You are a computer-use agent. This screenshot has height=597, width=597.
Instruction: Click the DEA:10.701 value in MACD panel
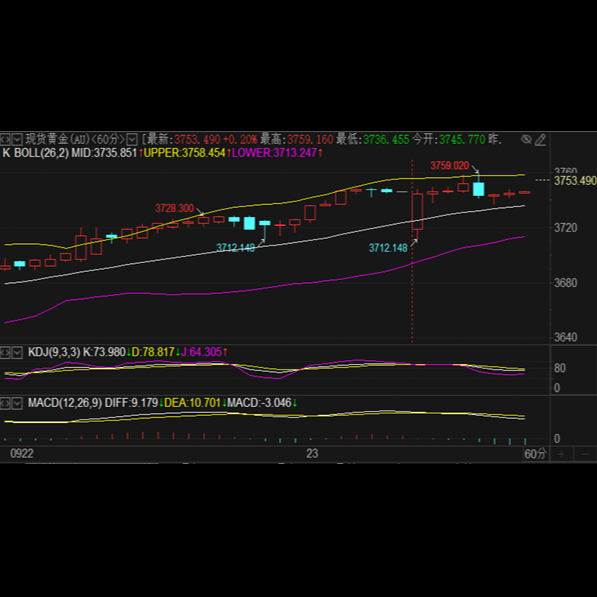coord(192,403)
